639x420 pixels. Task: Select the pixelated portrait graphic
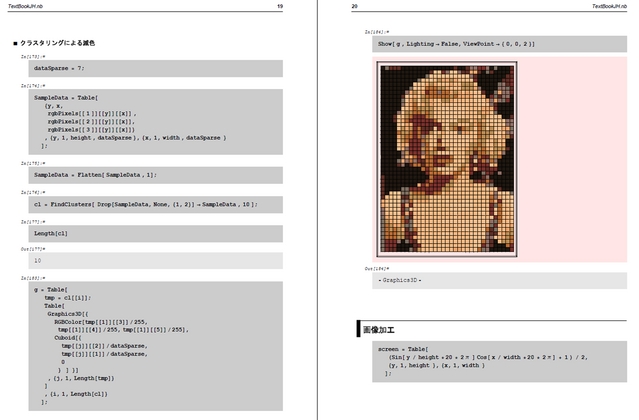pos(447,156)
